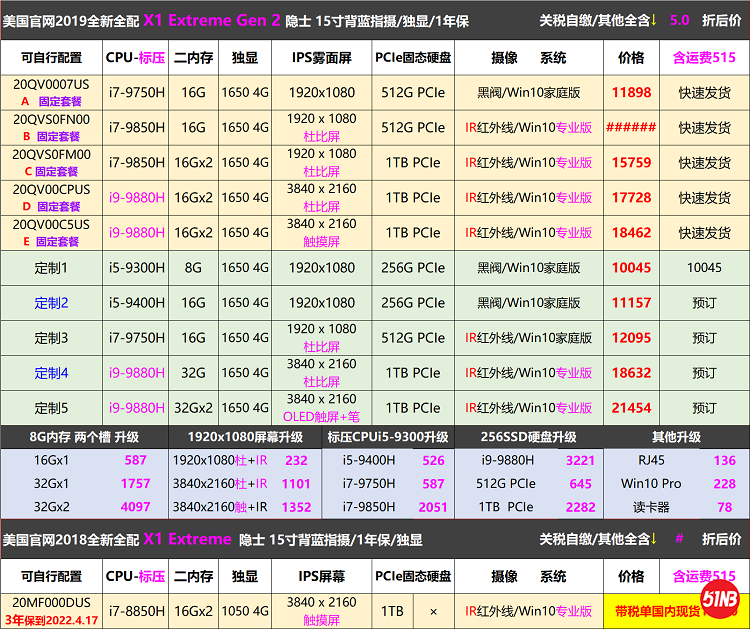The height and width of the screenshot is (629, 750).
Task: Select the 32Gx2 memory upgrade row
Action: (51, 507)
